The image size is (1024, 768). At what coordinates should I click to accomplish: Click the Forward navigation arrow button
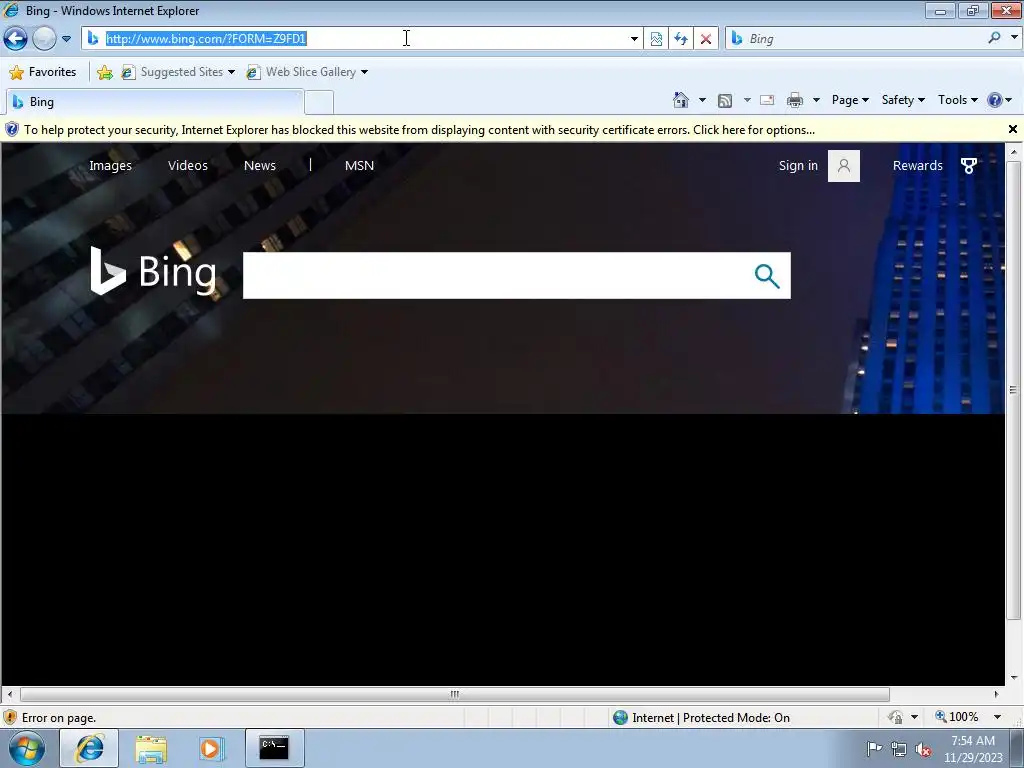tap(44, 39)
